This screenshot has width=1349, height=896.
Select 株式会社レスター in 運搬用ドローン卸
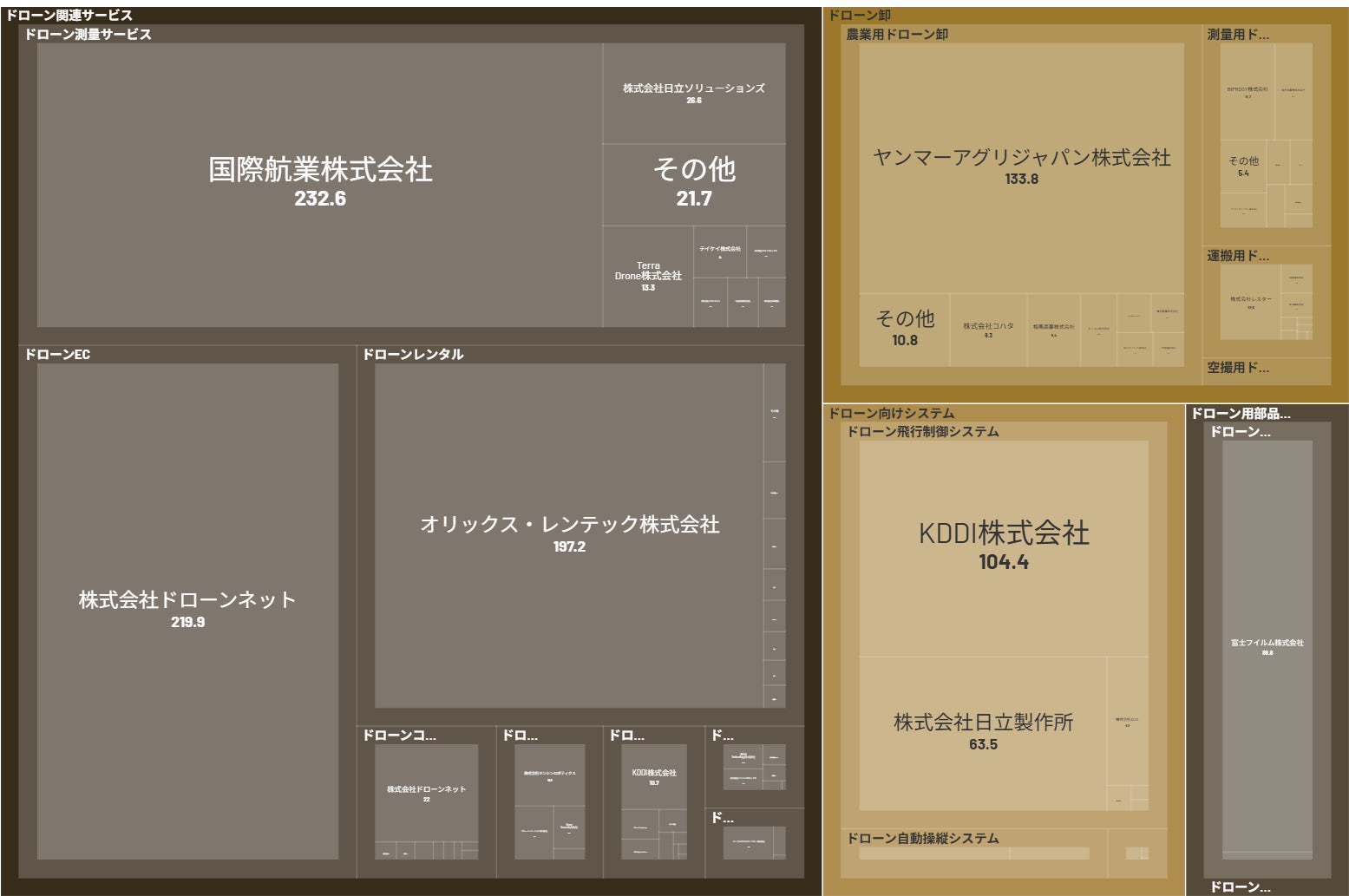click(x=1249, y=299)
